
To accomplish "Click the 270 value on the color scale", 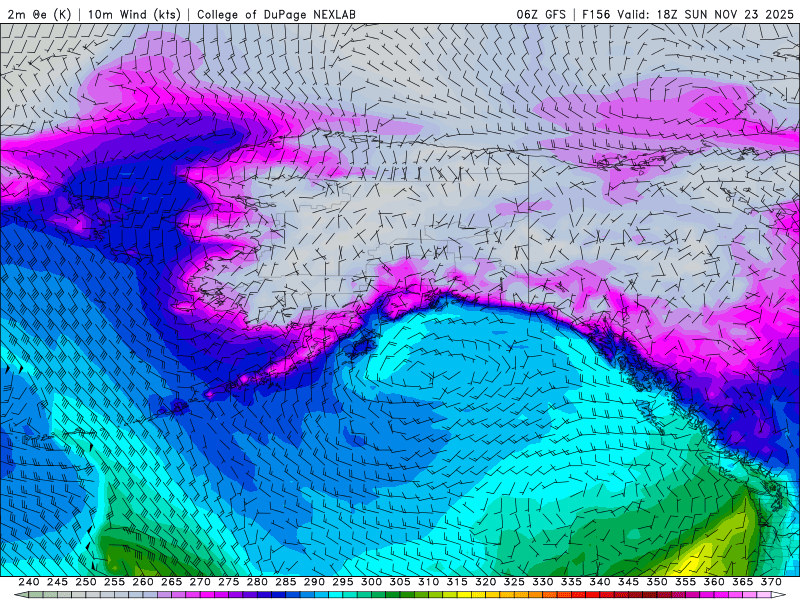I will (x=200, y=582).
